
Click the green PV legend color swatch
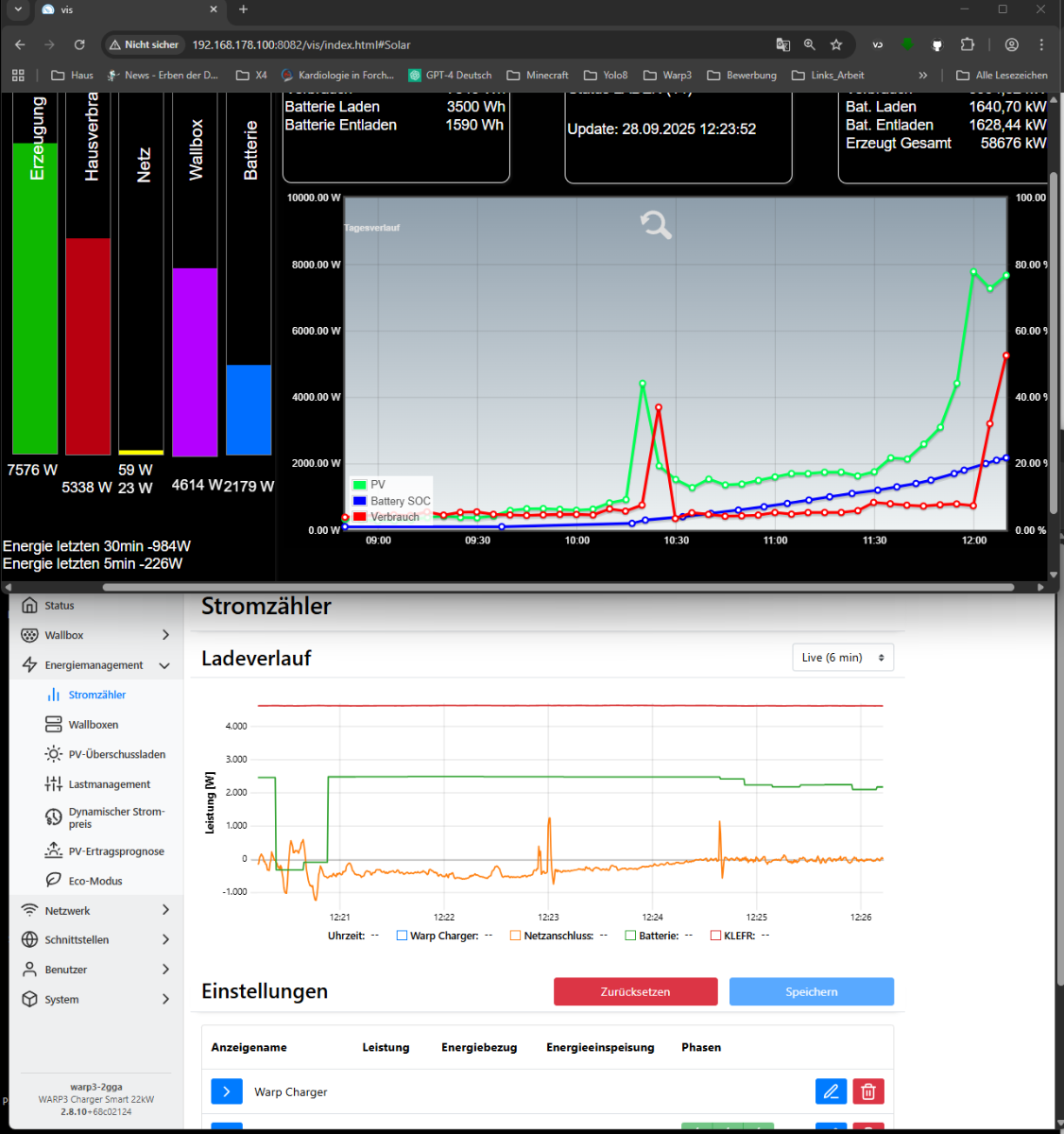(x=359, y=485)
